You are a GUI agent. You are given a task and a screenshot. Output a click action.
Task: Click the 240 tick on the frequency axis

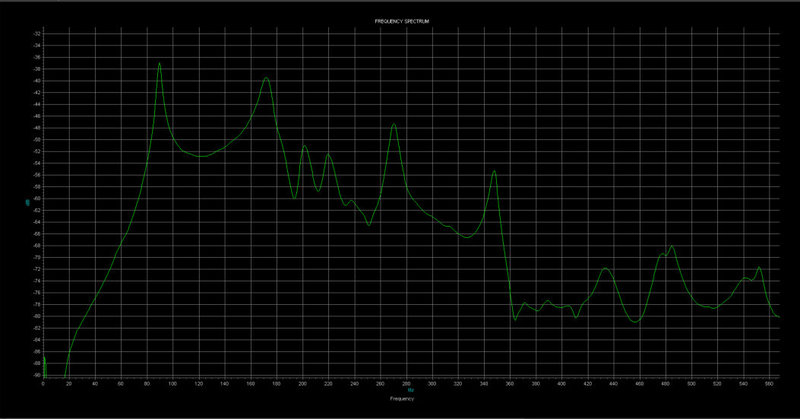point(355,384)
